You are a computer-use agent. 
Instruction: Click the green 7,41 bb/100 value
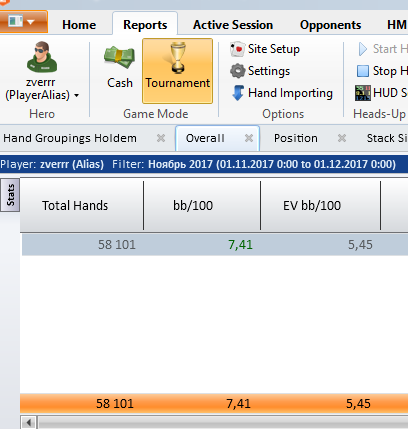[x=240, y=245]
